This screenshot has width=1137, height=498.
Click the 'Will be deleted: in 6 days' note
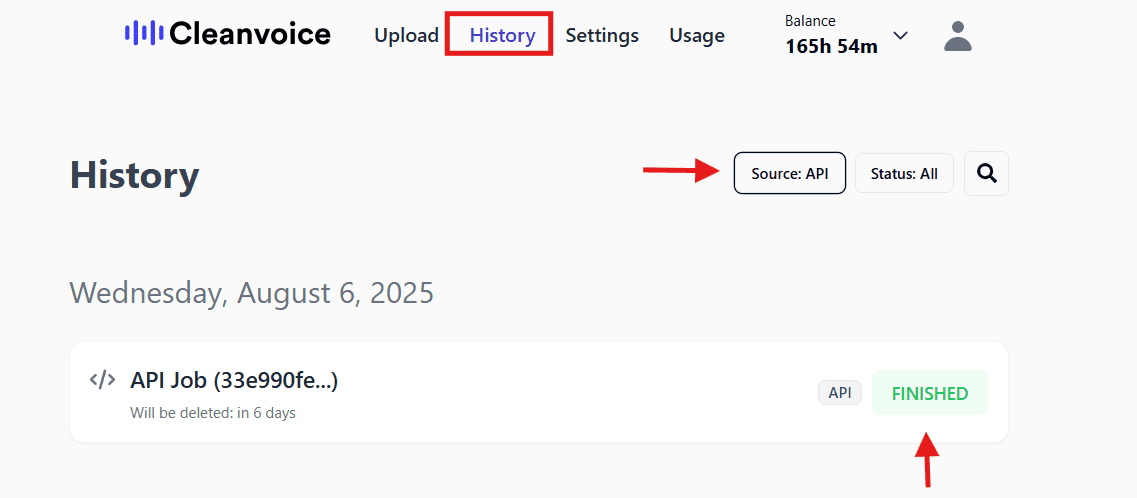[x=213, y=412]
